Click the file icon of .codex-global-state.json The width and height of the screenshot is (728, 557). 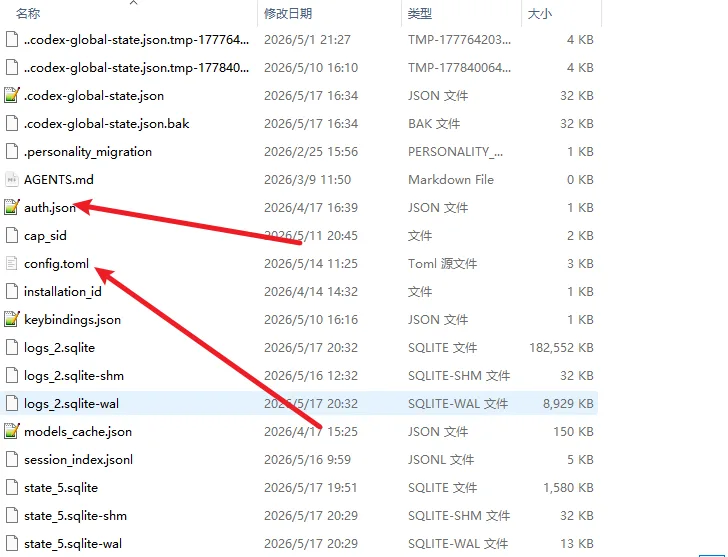[12, 95]
